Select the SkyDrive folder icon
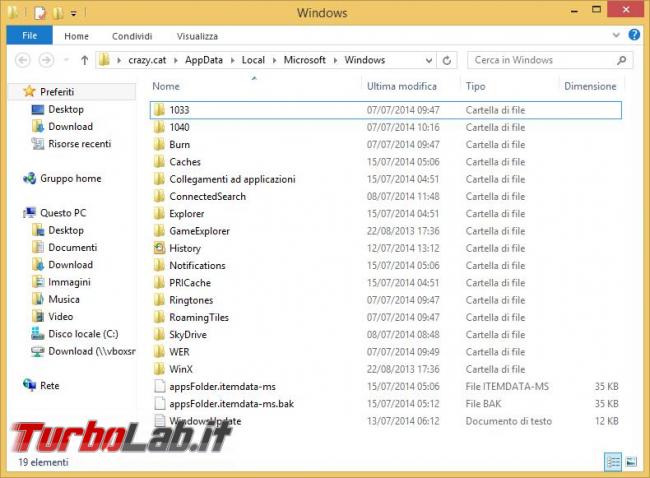The width and height of the screenshot is (650, 478). 159,335
